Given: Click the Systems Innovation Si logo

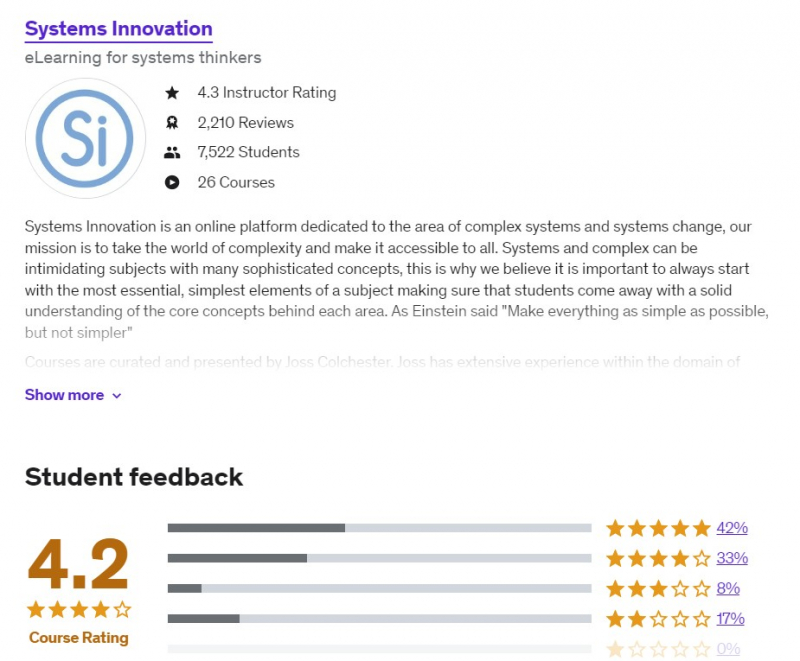Looking at the screenshot, I should [x=85, y=139].
